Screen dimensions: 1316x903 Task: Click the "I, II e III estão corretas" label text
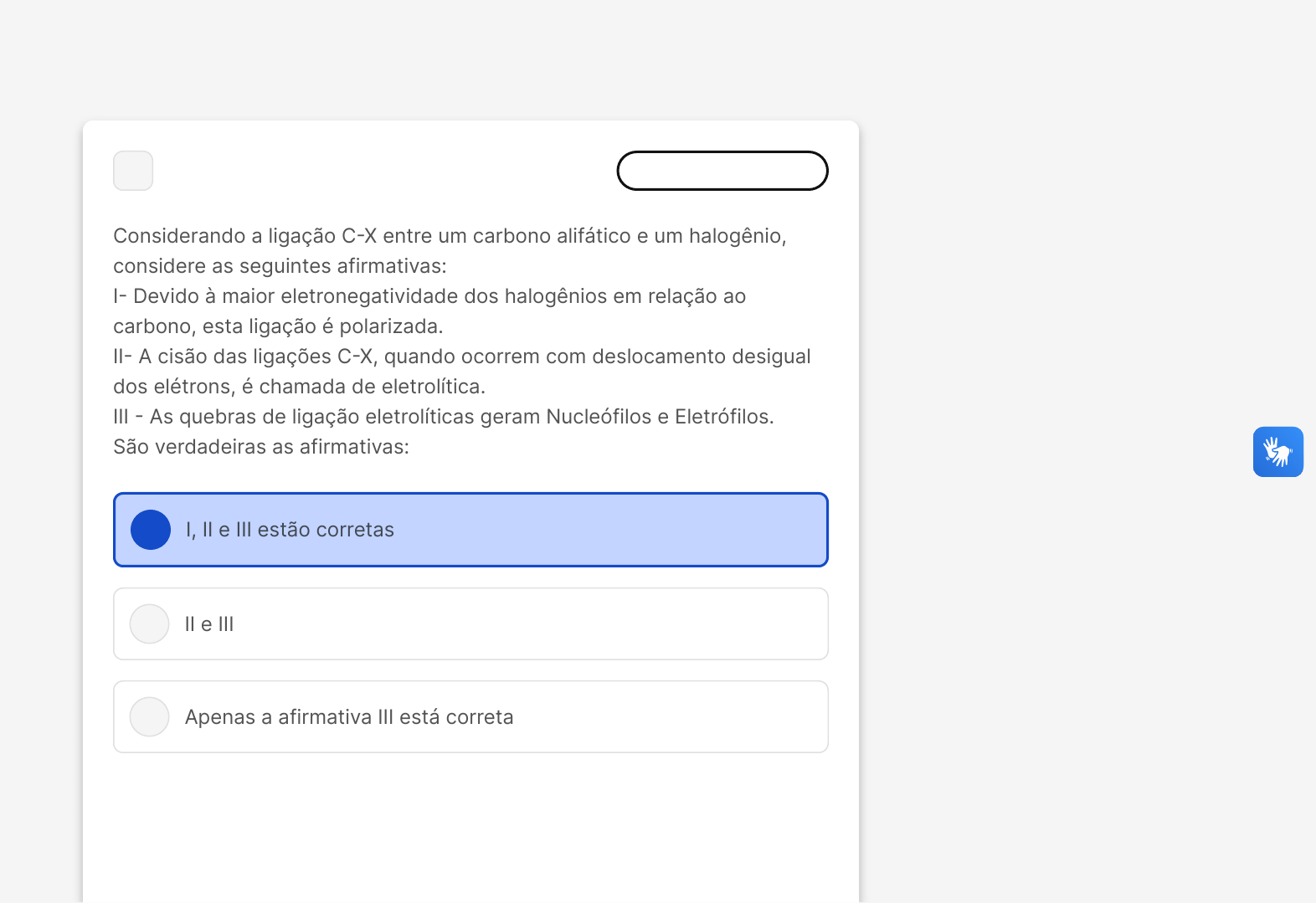[x=290, y=530]
